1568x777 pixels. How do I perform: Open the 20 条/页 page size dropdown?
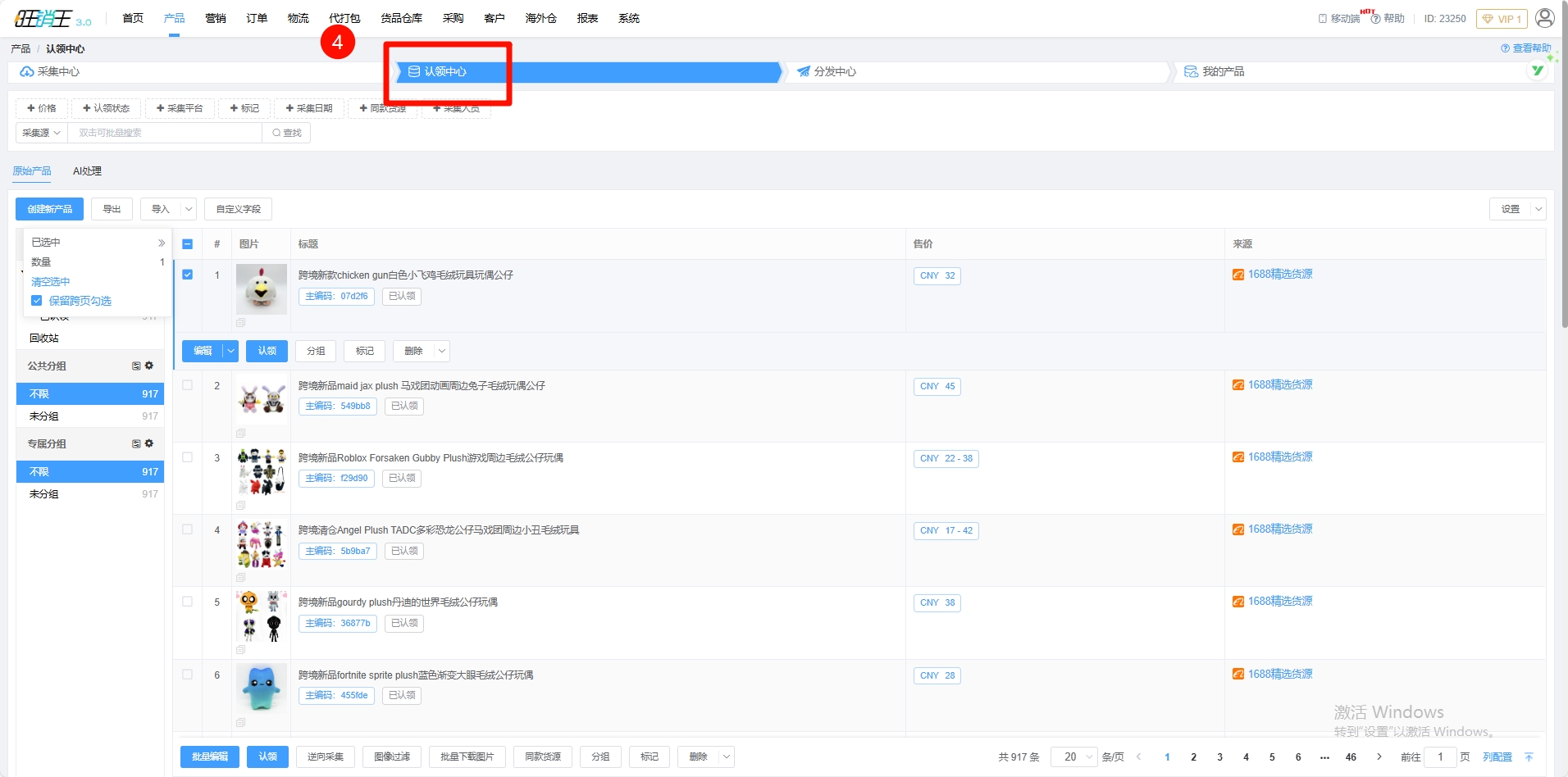coord(1078,757)
